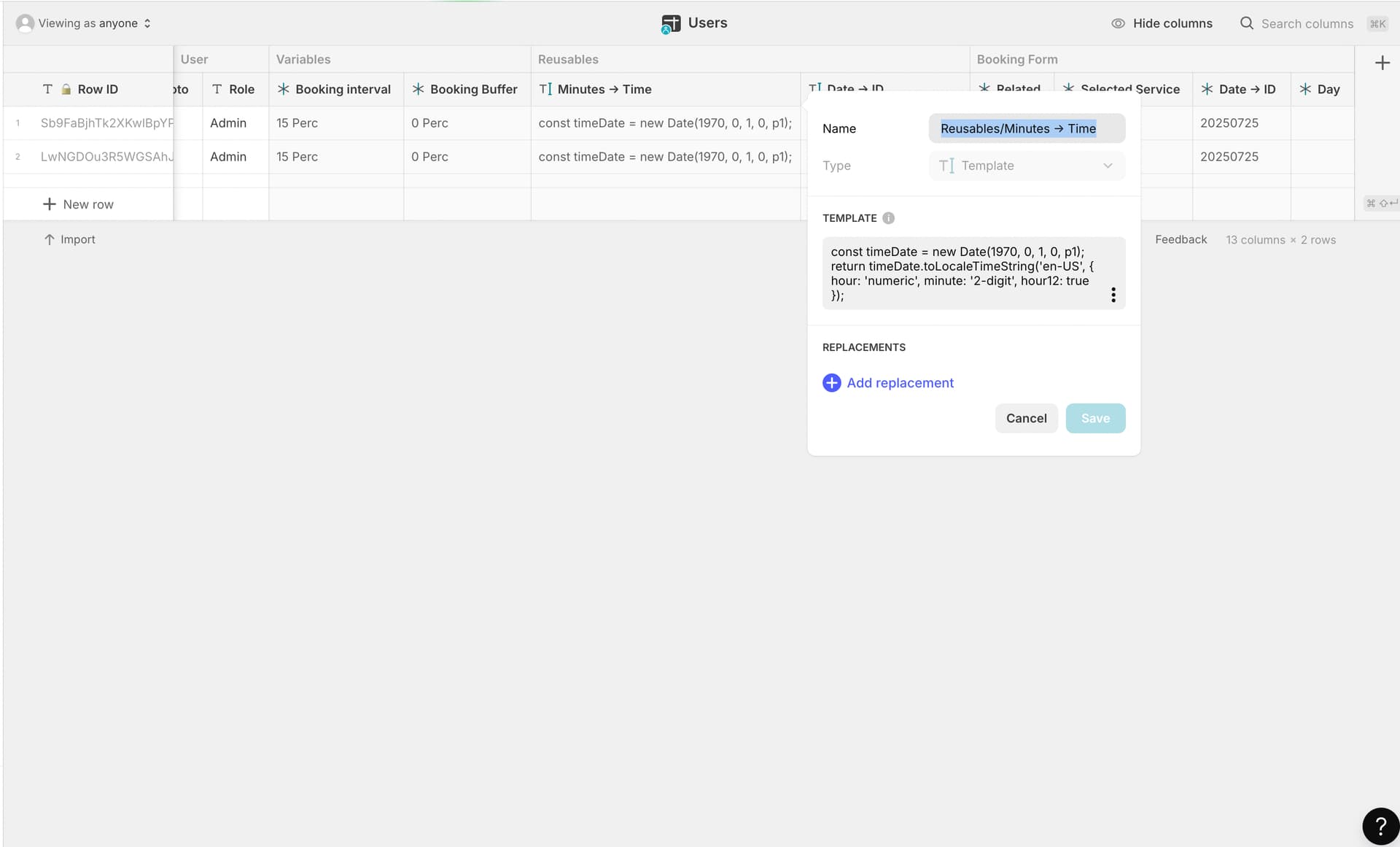Click inside the template code text area

(x=973, y=274)
